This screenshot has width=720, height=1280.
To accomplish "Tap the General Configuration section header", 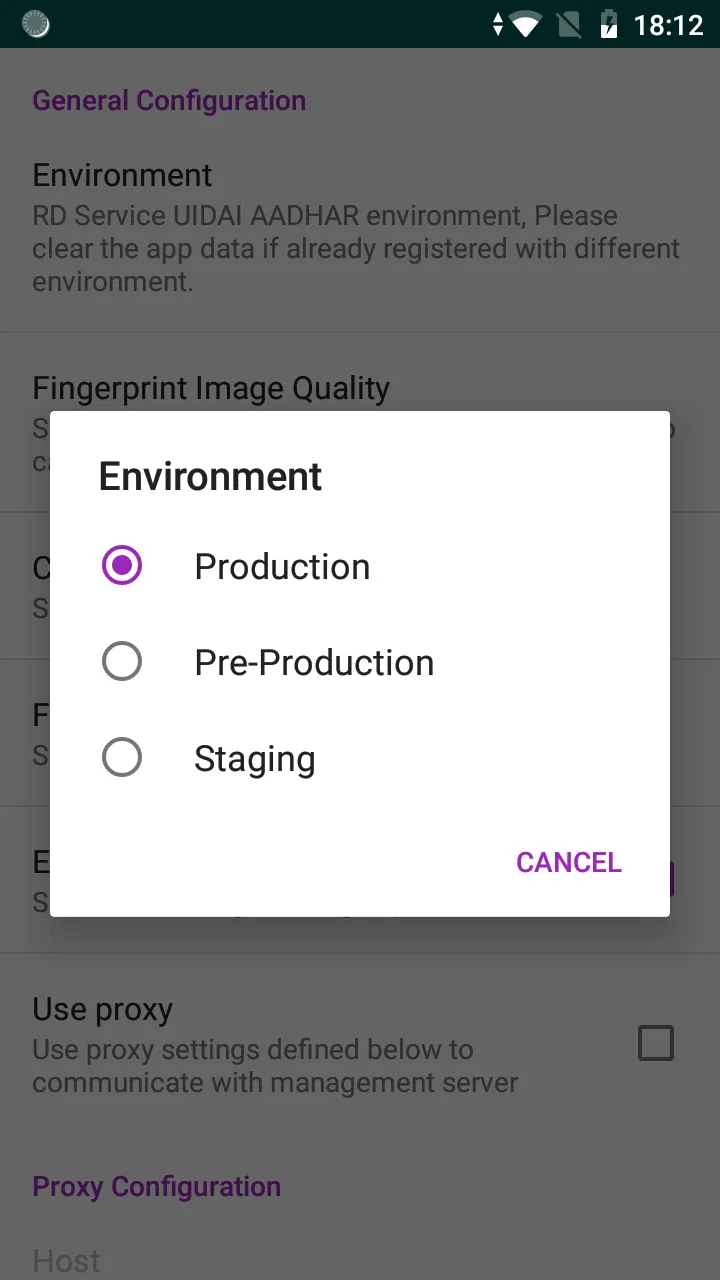I will pos(169,101).
